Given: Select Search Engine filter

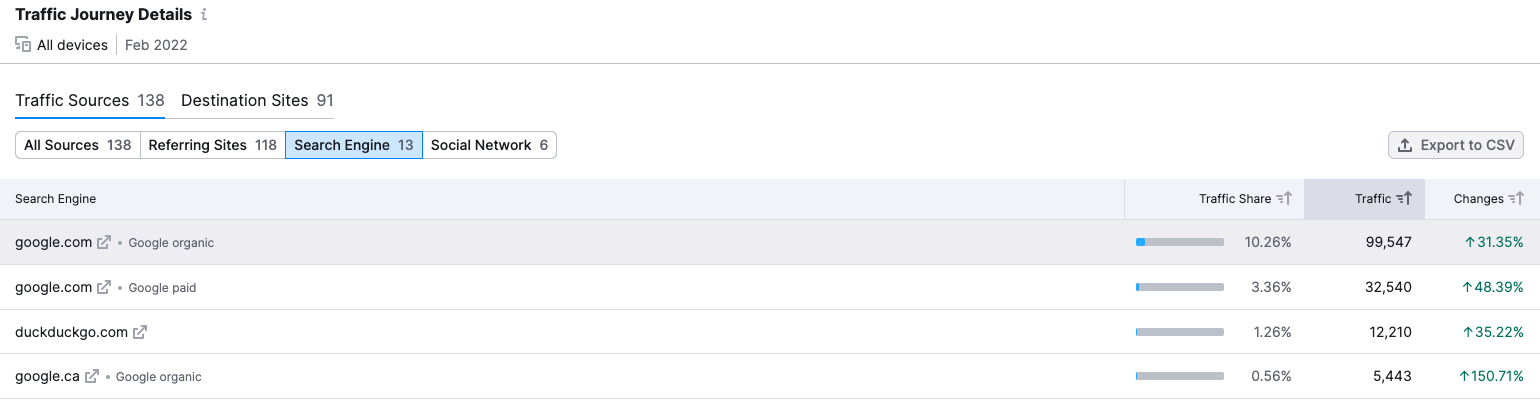Looking at the screenshot, I should point(354,145).
